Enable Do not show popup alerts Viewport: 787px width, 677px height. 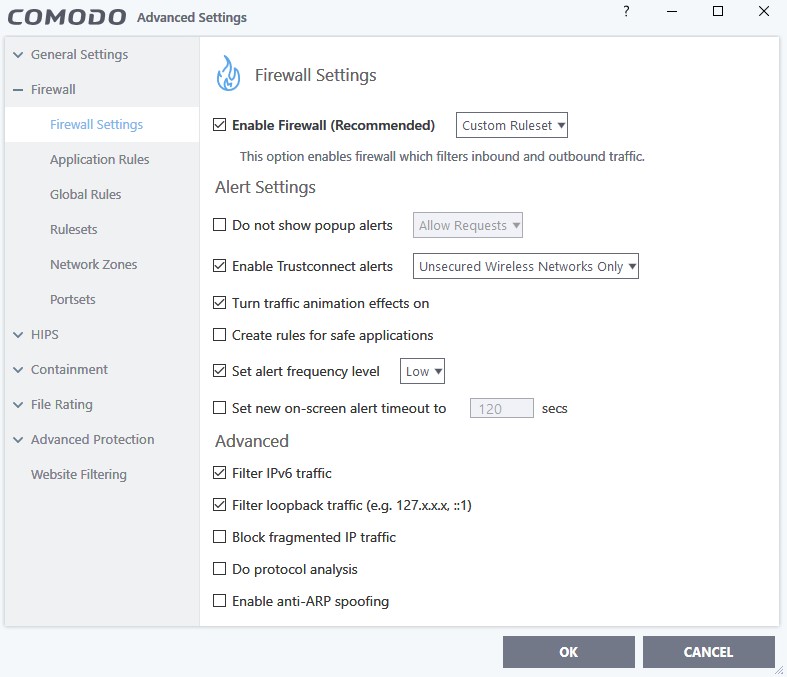(x=219, y=224)
